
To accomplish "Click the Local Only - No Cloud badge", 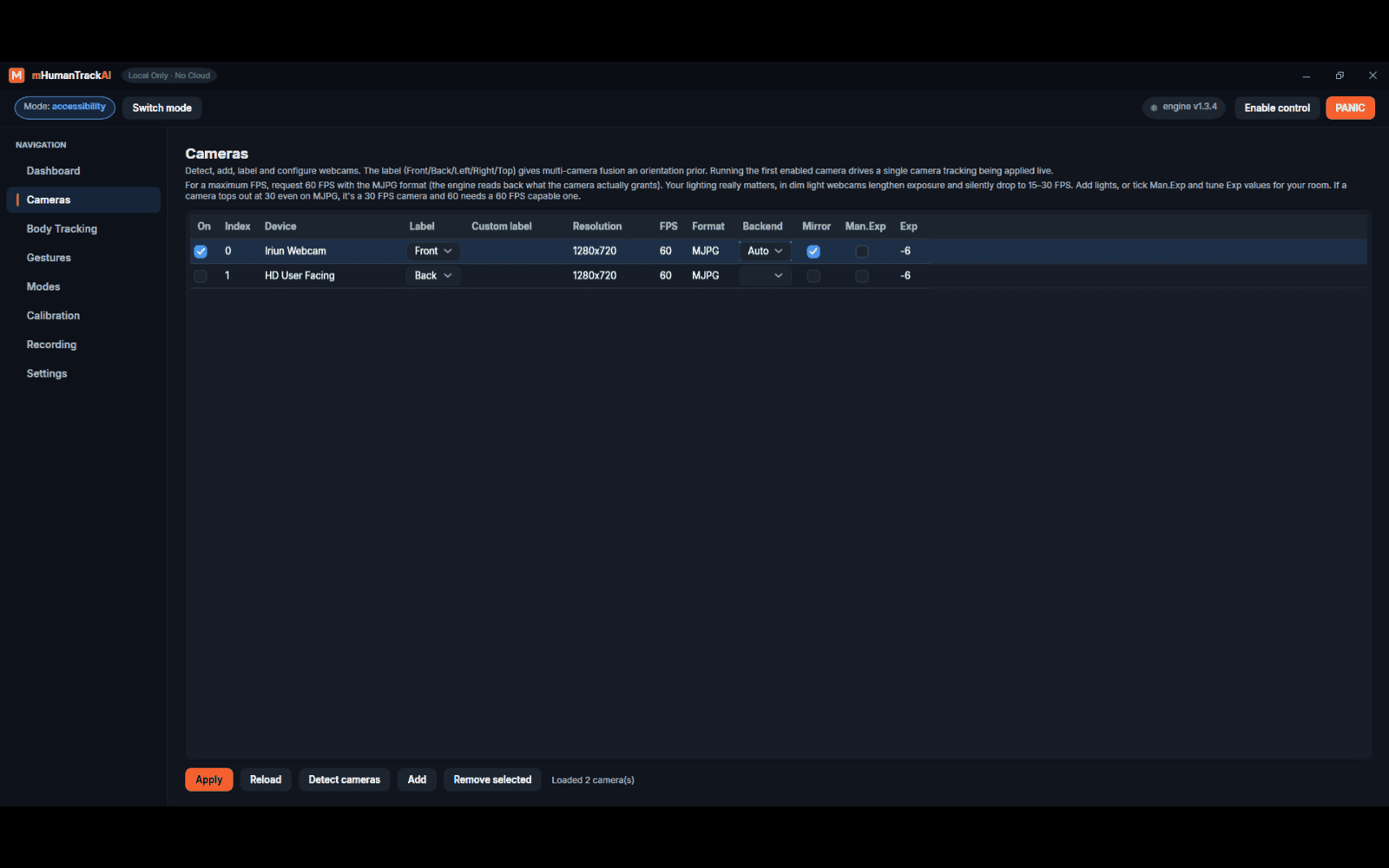I will point(169,76).
